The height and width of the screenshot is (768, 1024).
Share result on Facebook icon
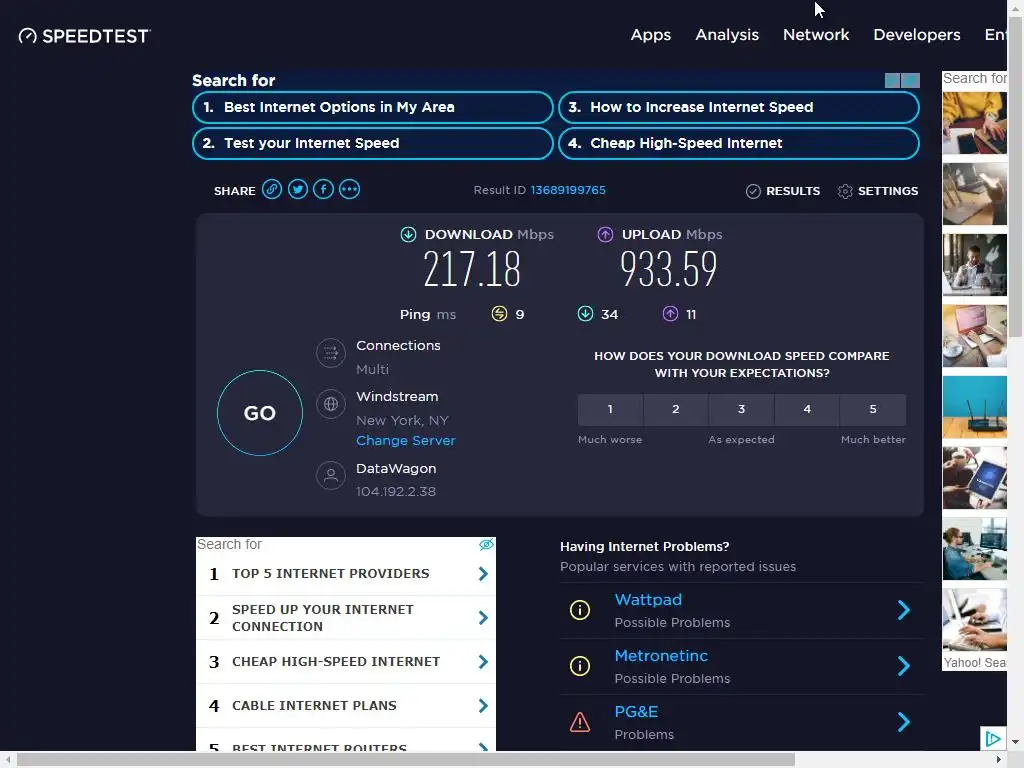323,189
